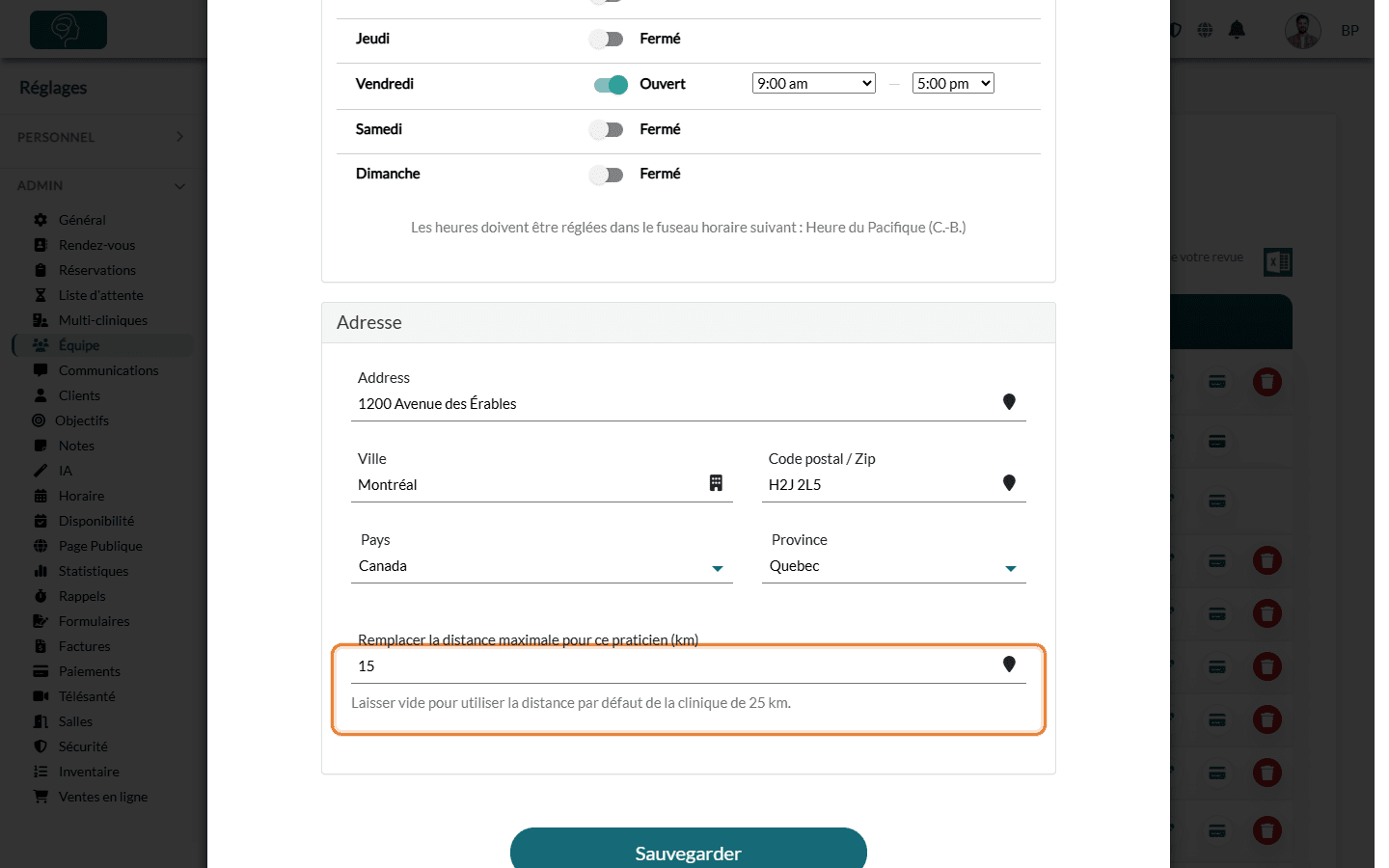Click the notification bell icon in header
The image size is (1389, 868).
click(x=1237, y=30)
